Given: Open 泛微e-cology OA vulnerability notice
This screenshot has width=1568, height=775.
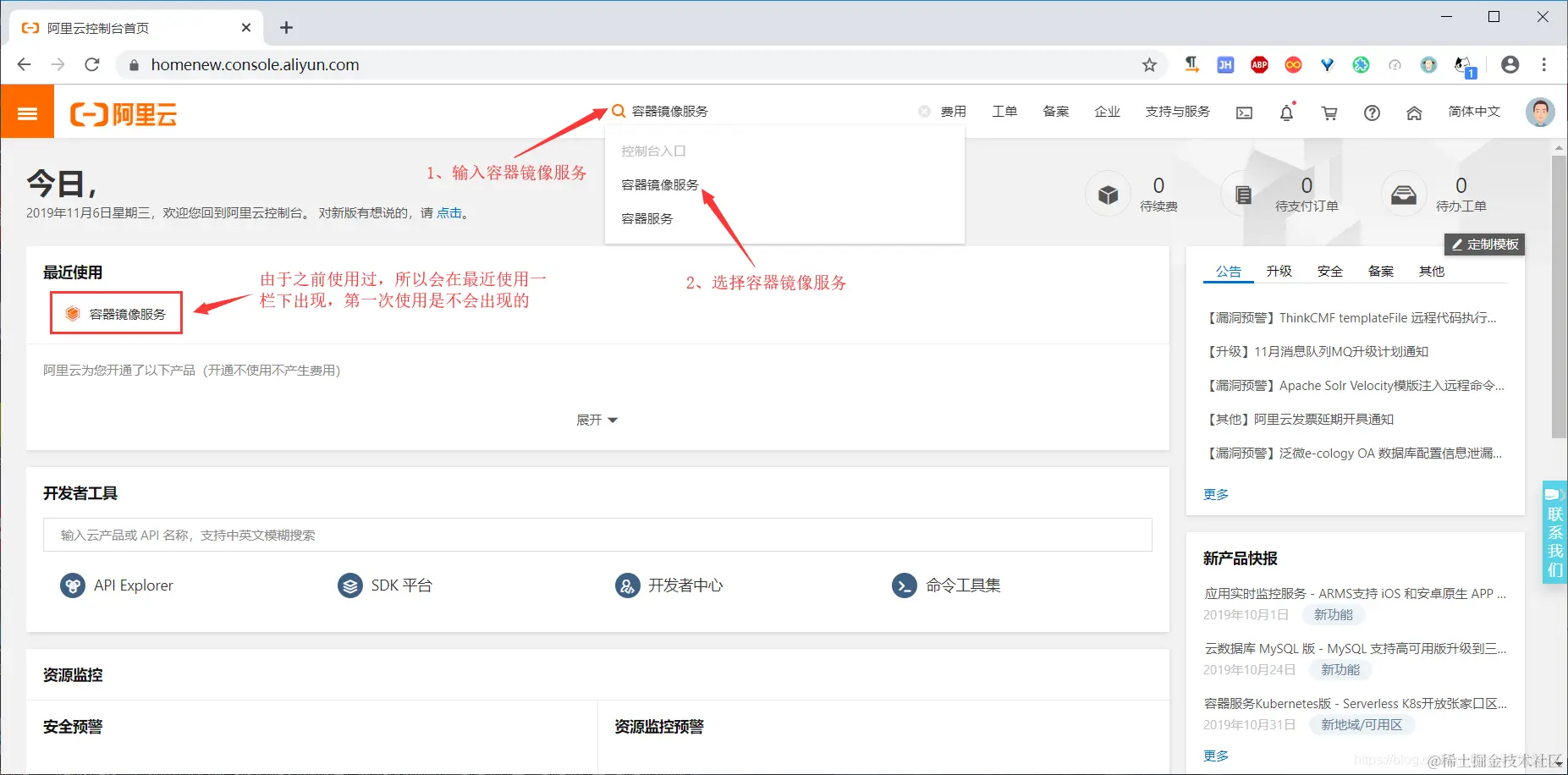Looking at the screenshot, I should pos(1354,453).
